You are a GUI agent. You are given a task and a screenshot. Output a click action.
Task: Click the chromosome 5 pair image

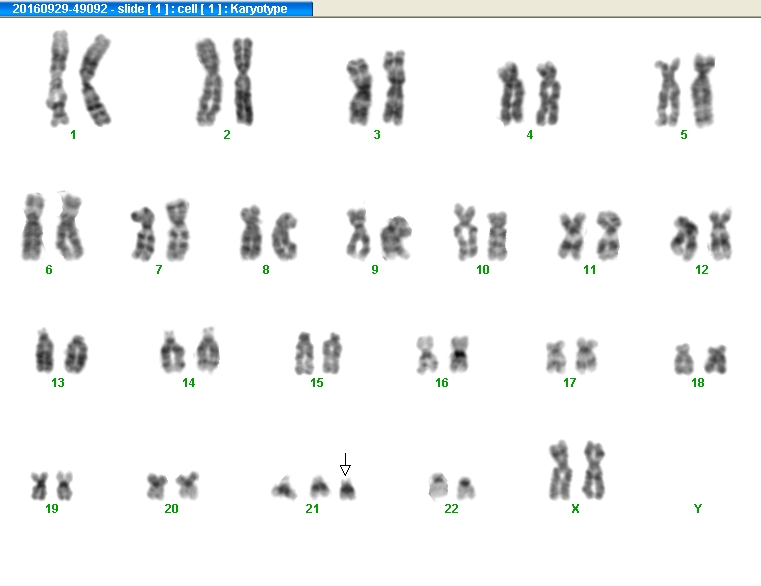684,91
